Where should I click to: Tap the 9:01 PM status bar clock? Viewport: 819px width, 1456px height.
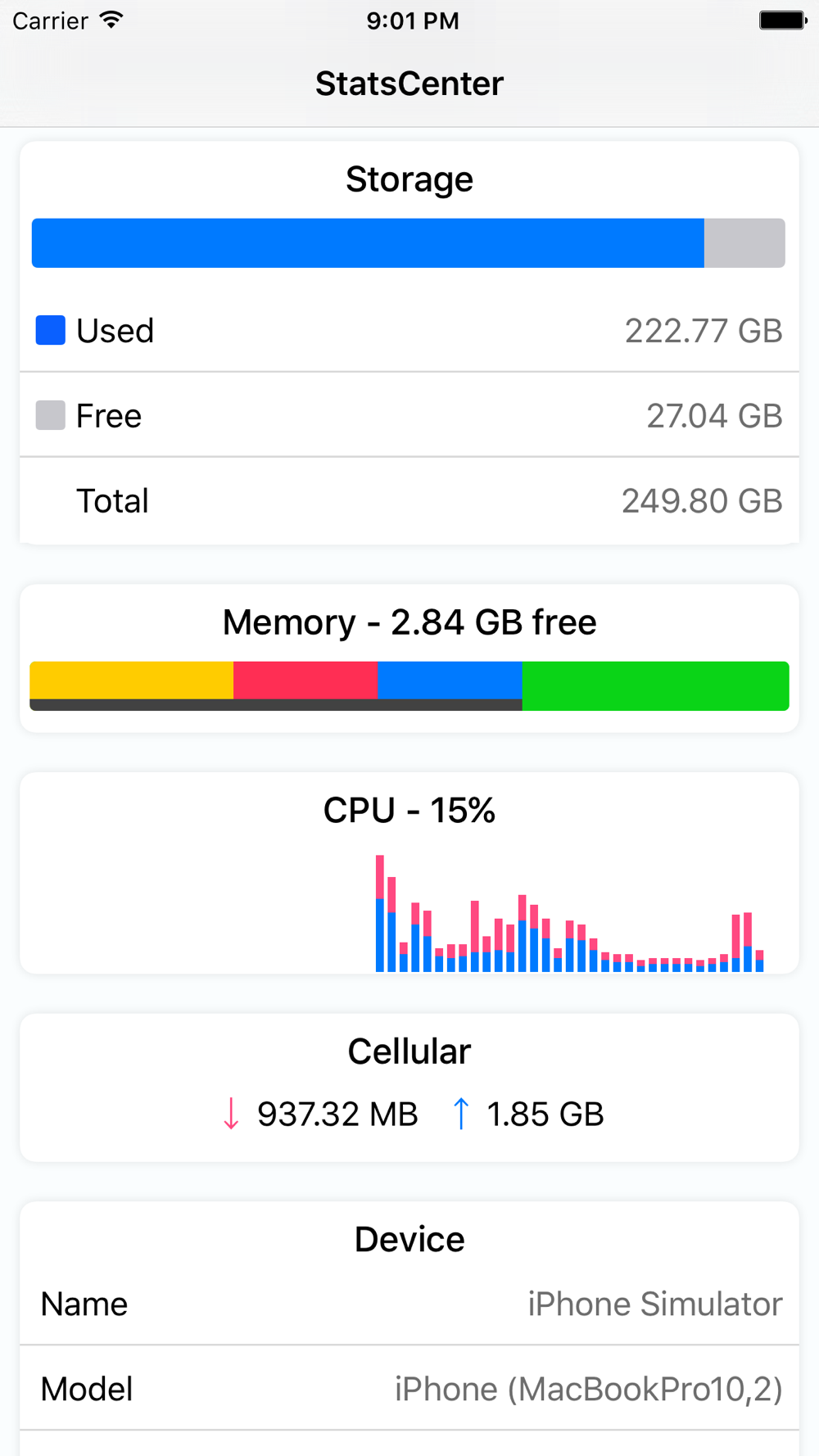[413, 20]
